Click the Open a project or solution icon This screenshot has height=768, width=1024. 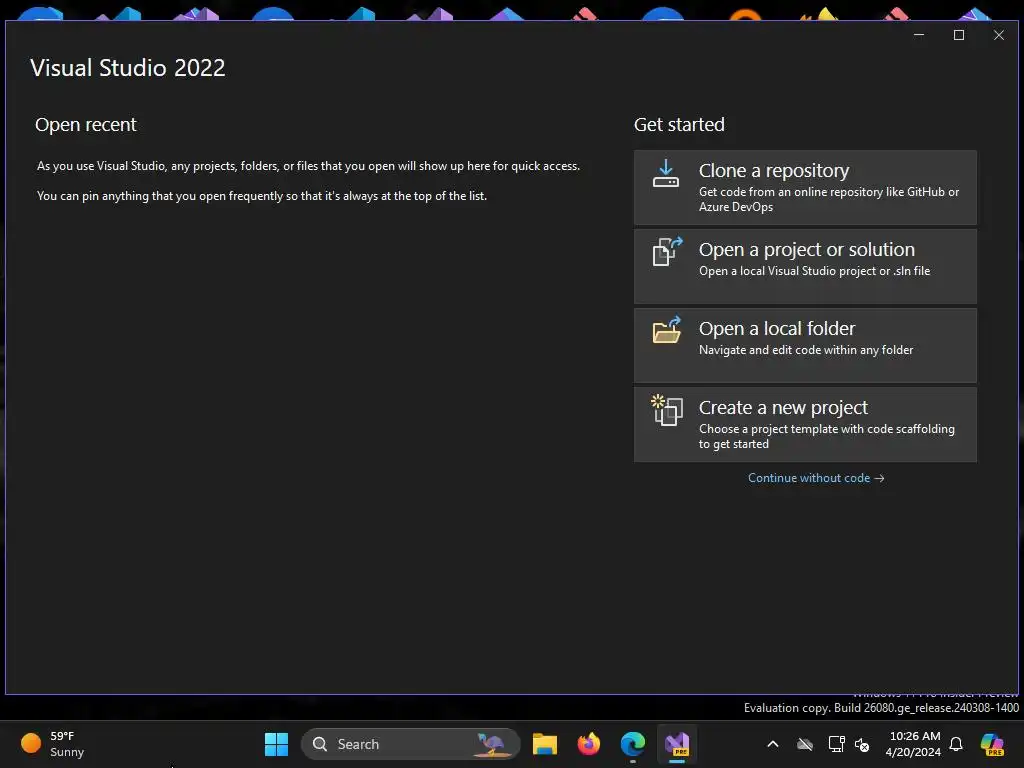coord(667,251)
